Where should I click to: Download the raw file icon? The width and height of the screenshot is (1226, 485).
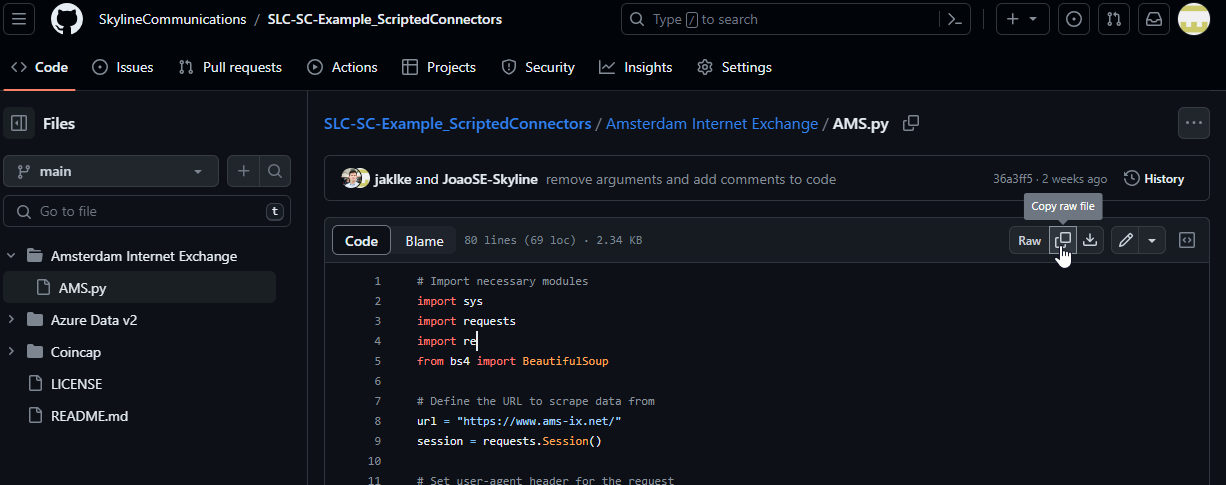tap(1090, 240)
